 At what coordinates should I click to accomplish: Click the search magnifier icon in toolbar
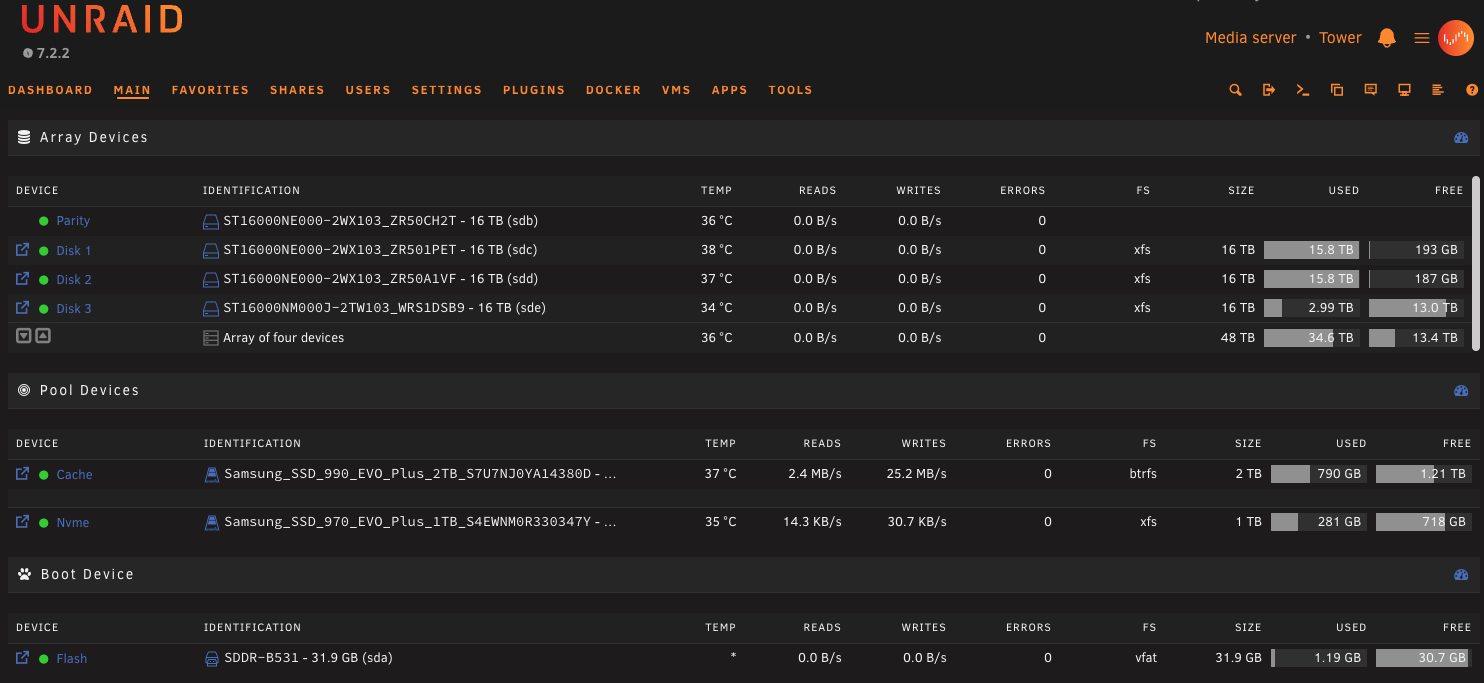click(1235, 90)
